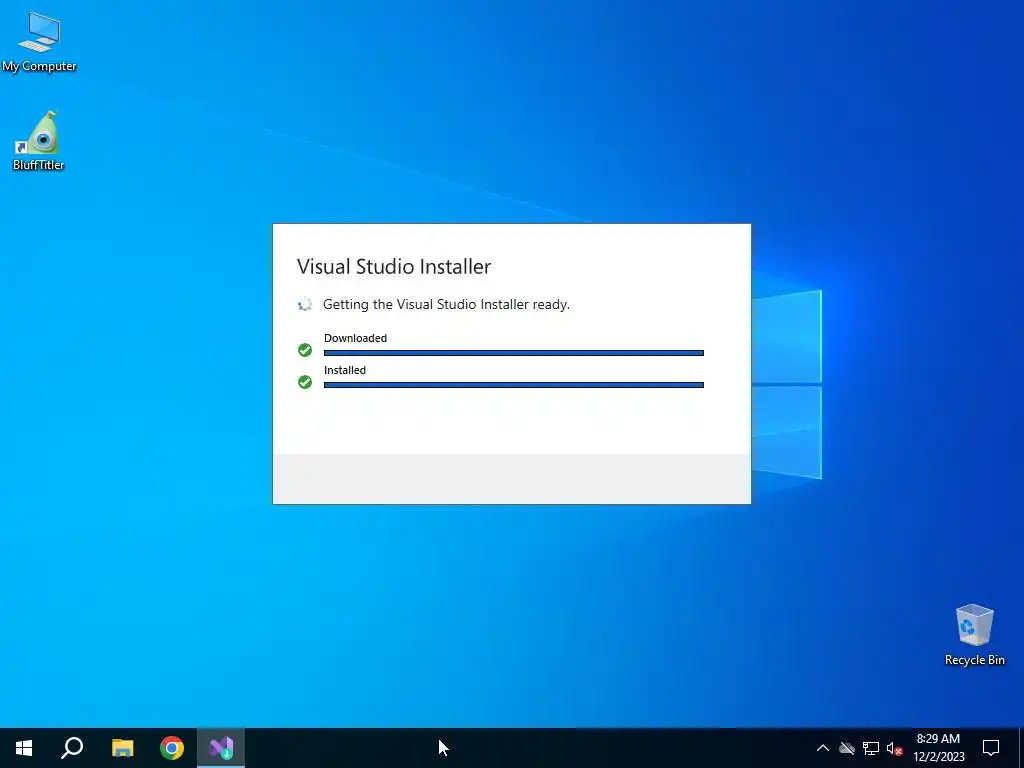Click the Downloaded progress bar
Screen dimensions: 1024x768
coord(514,353)
